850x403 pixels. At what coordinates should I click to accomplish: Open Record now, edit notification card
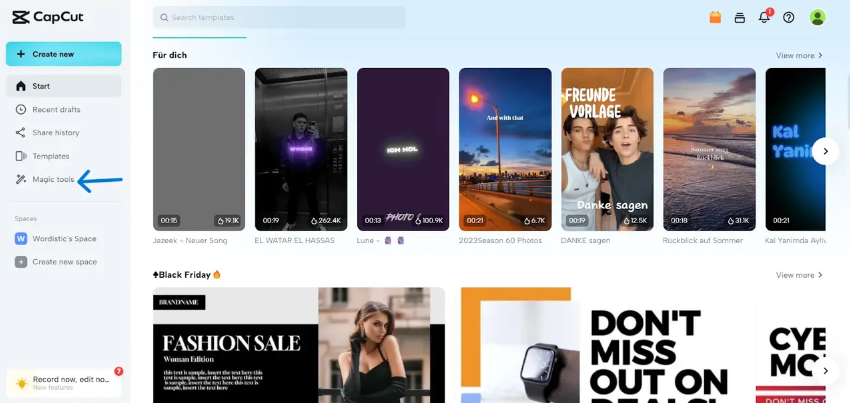coord(63,383)
